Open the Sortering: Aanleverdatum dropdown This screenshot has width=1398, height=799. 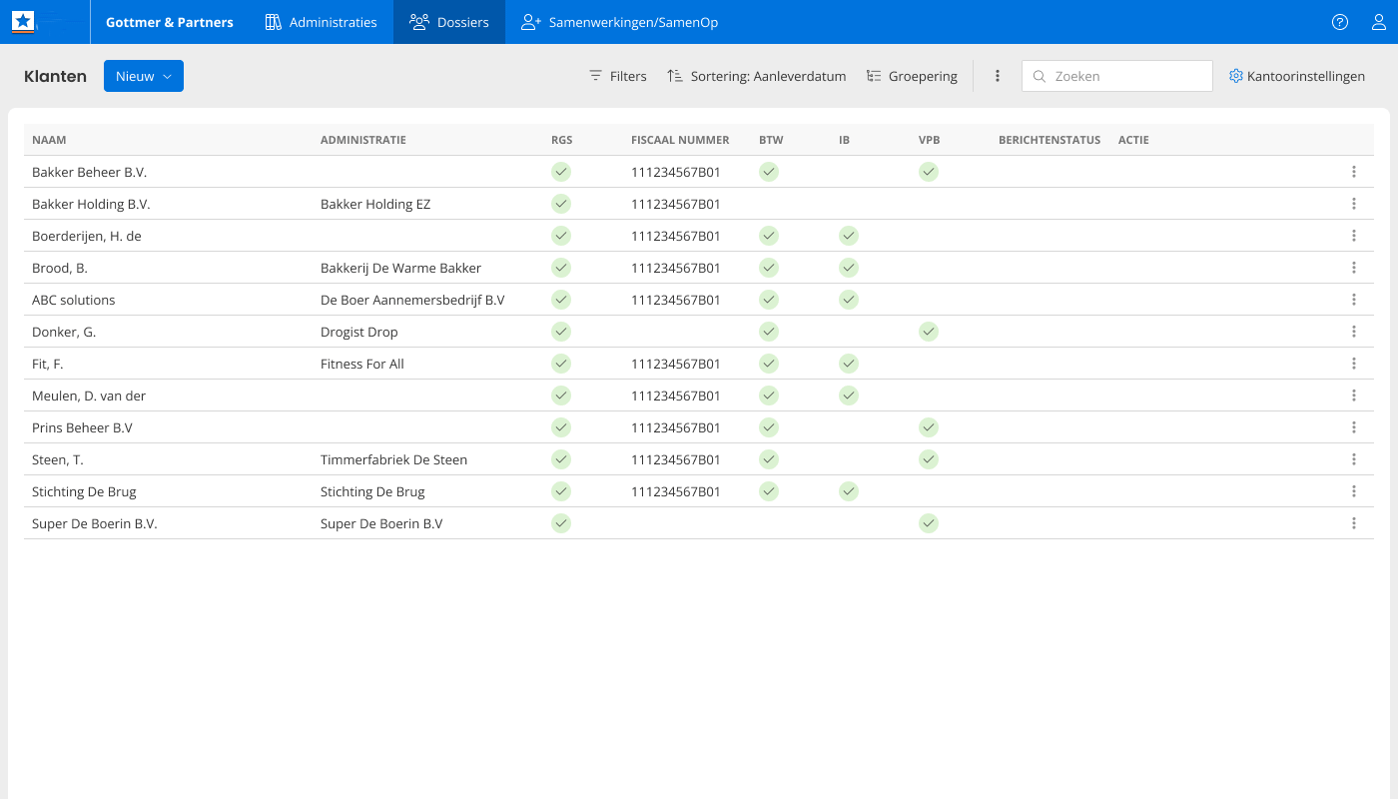pos(755,75)
